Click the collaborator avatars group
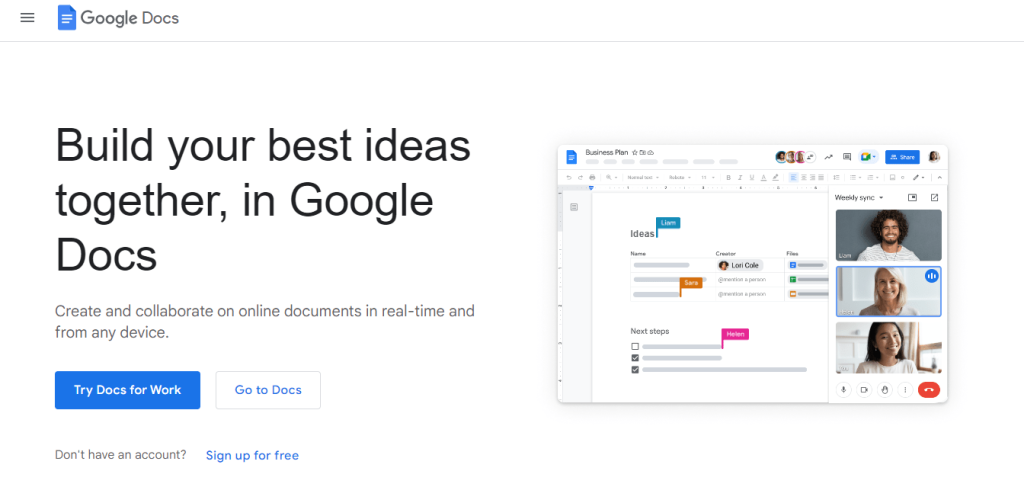The image size is (1024, 487). click(795, 157)
